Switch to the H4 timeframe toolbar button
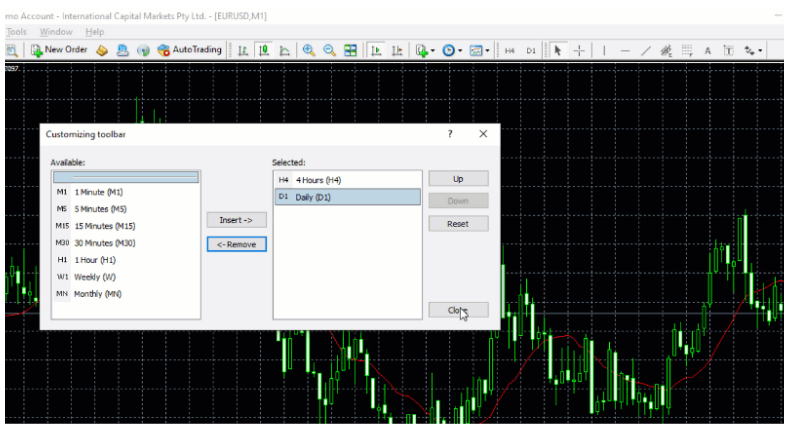This screenshot has height=434, width=794. pyautogui.click(x=509, y=50)
